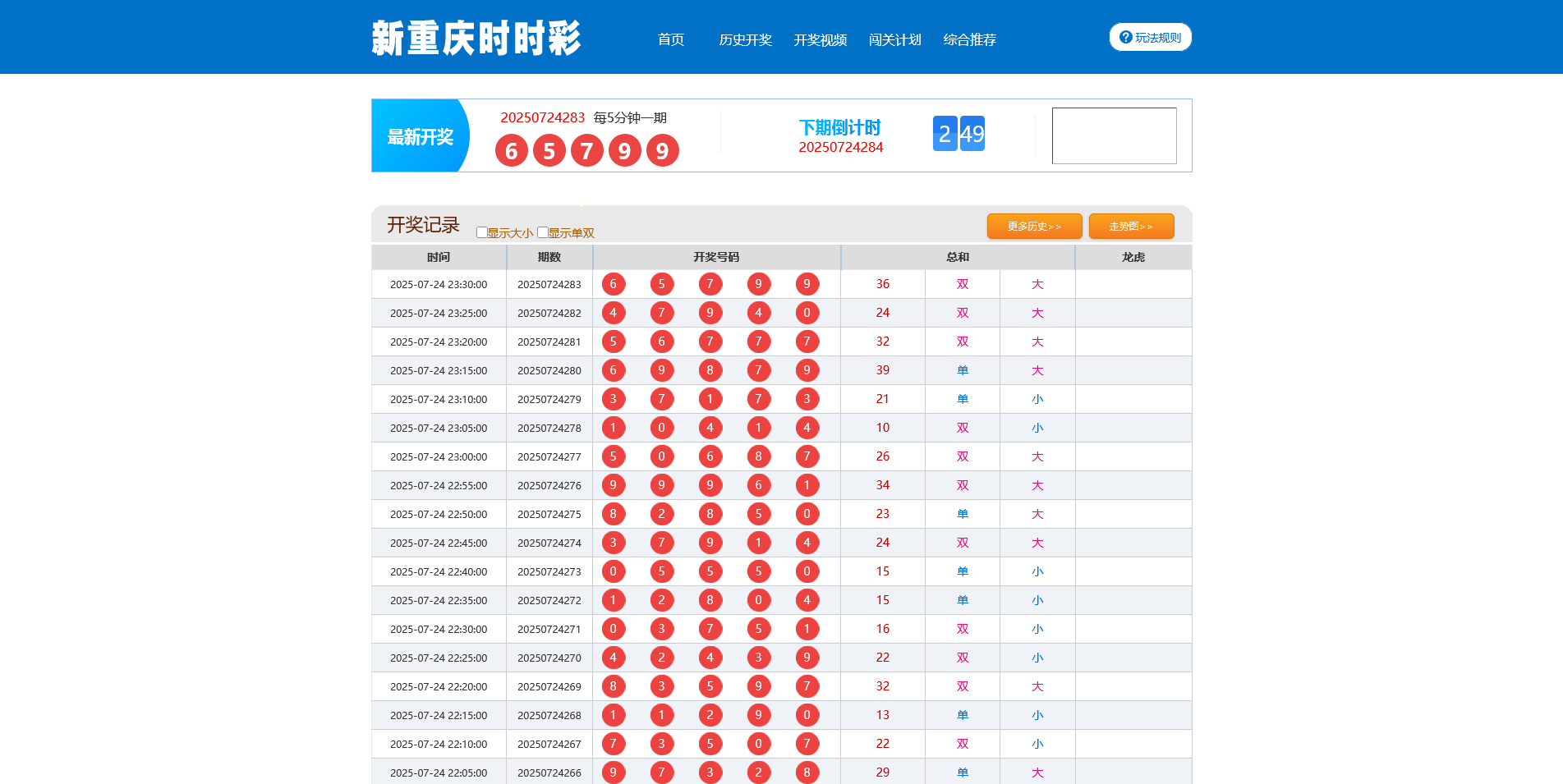The height and width of the screenshot is (784, 1563).
Task: Click first ball 0 in row 20250724273
Action: 614,571
